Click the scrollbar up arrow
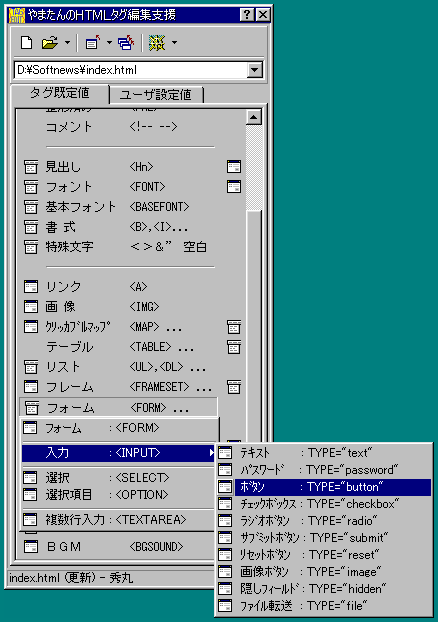This screenshot has height=622, width=438. point(254,117)
